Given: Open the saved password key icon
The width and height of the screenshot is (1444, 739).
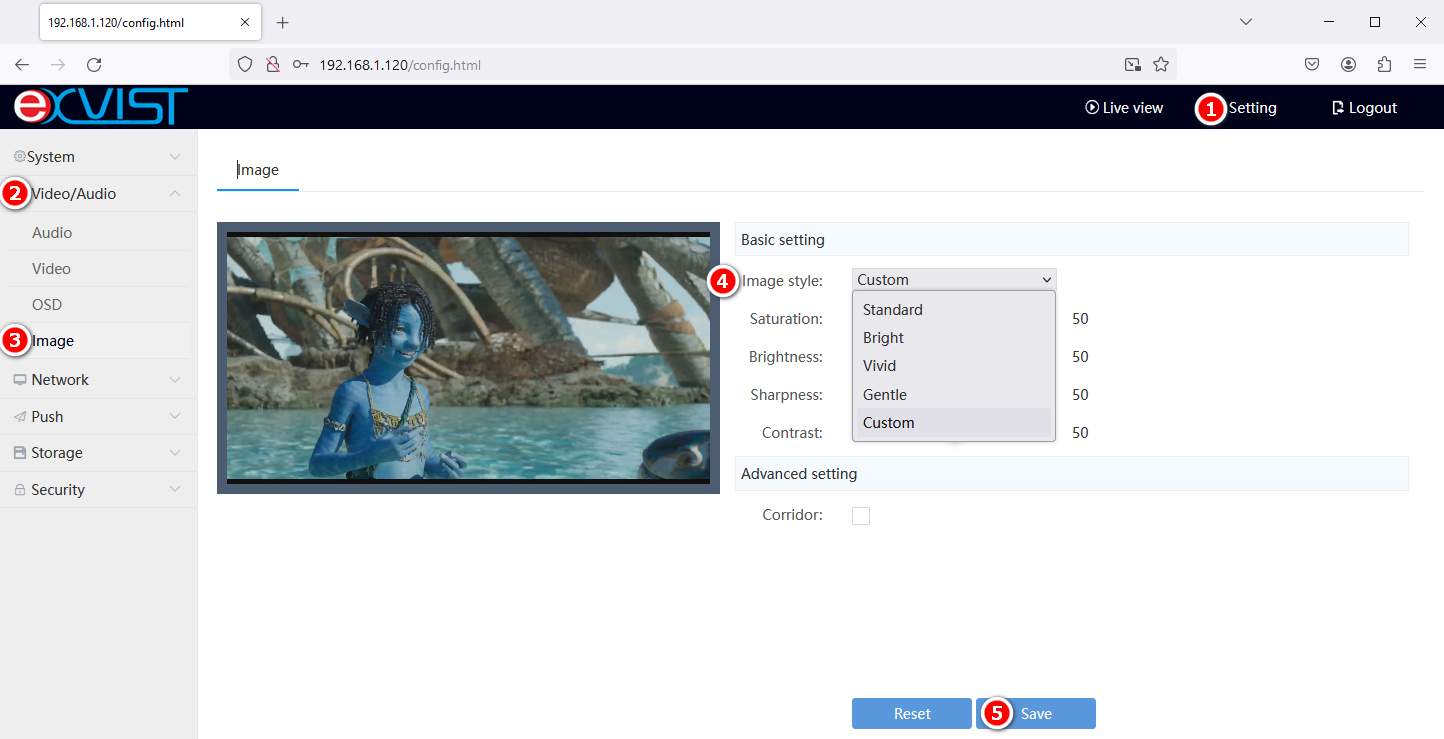Looking at the screenshot, I should [301, 64].
